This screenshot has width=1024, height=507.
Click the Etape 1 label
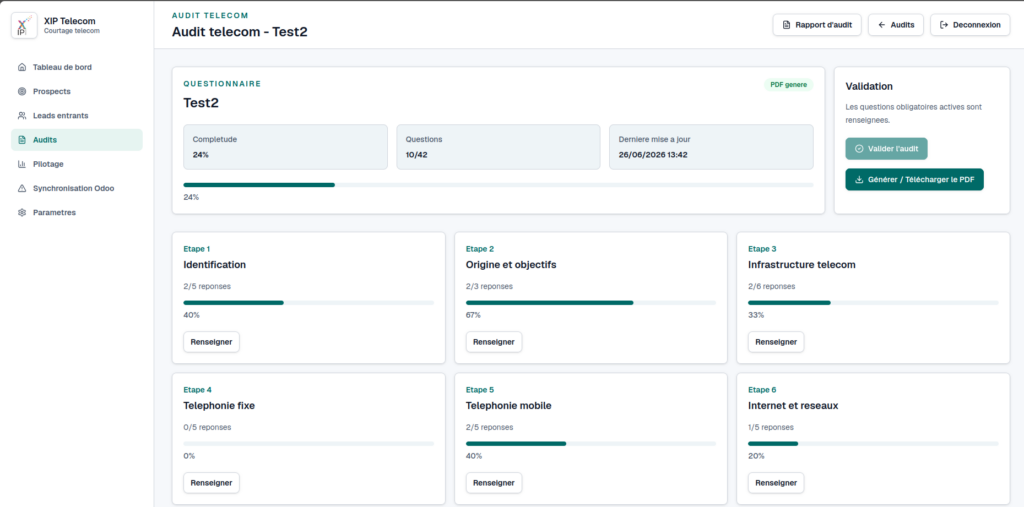(197, 249)
